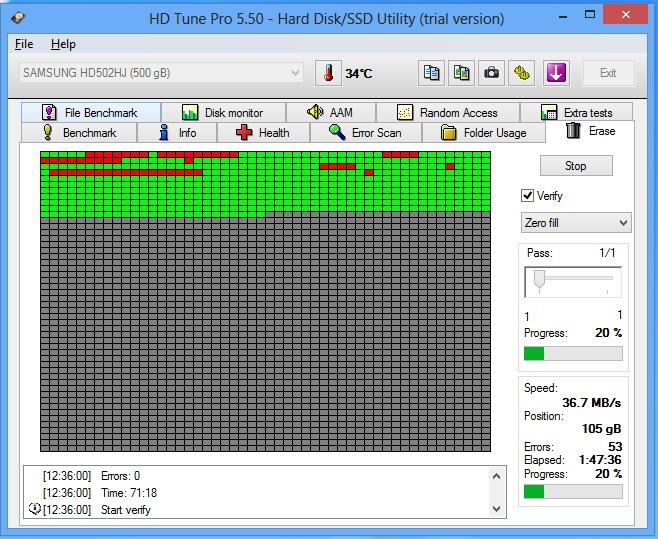Click the camera save screenshot icon
This screenshot has width=658, height=539.
pyautogui.click(x=491, y=73)
